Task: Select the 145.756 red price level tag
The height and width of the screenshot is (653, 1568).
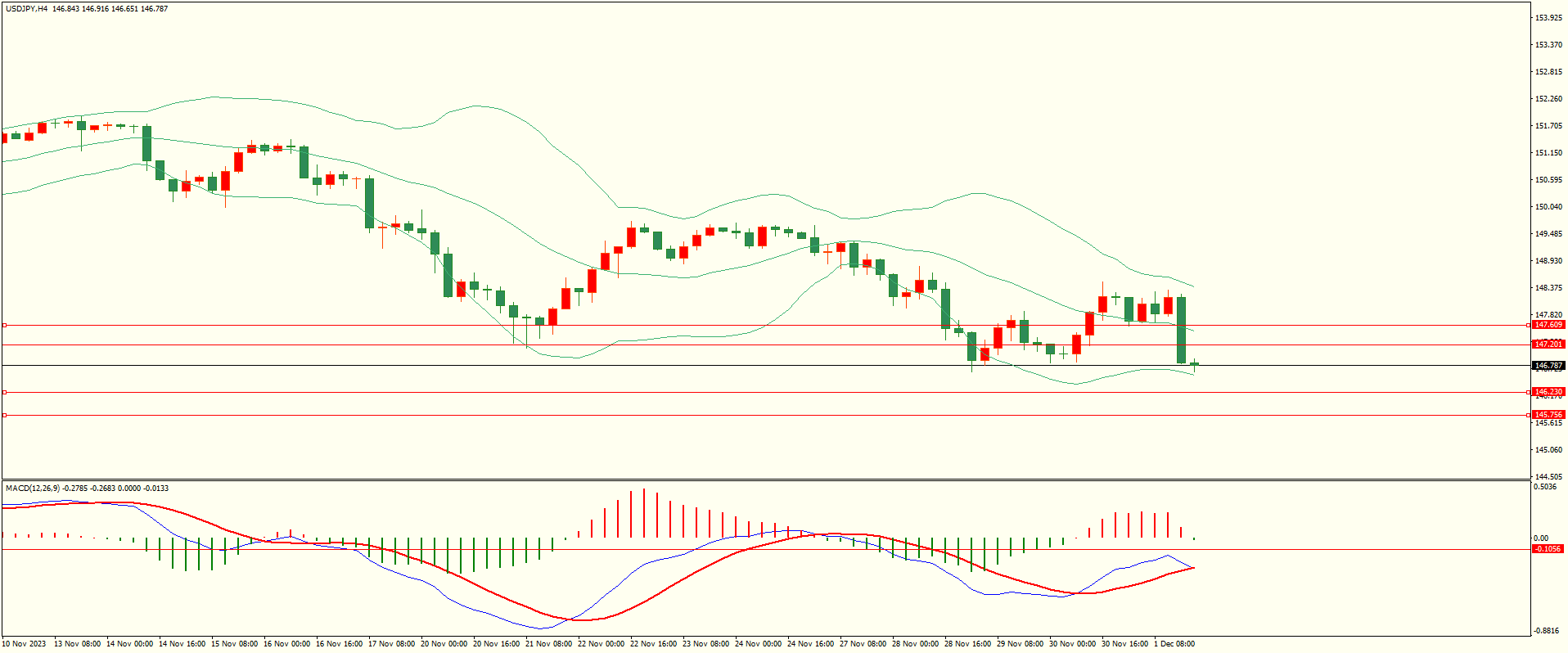Action: (x=1548, y=415)
